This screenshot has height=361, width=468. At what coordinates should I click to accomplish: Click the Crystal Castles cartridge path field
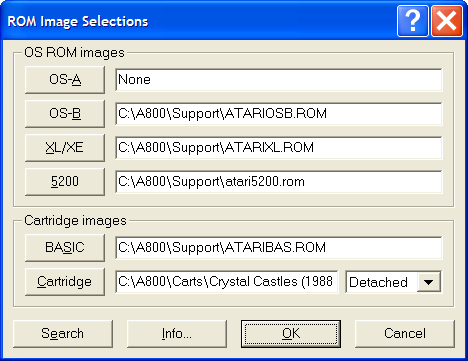click(x=227, y=282)
